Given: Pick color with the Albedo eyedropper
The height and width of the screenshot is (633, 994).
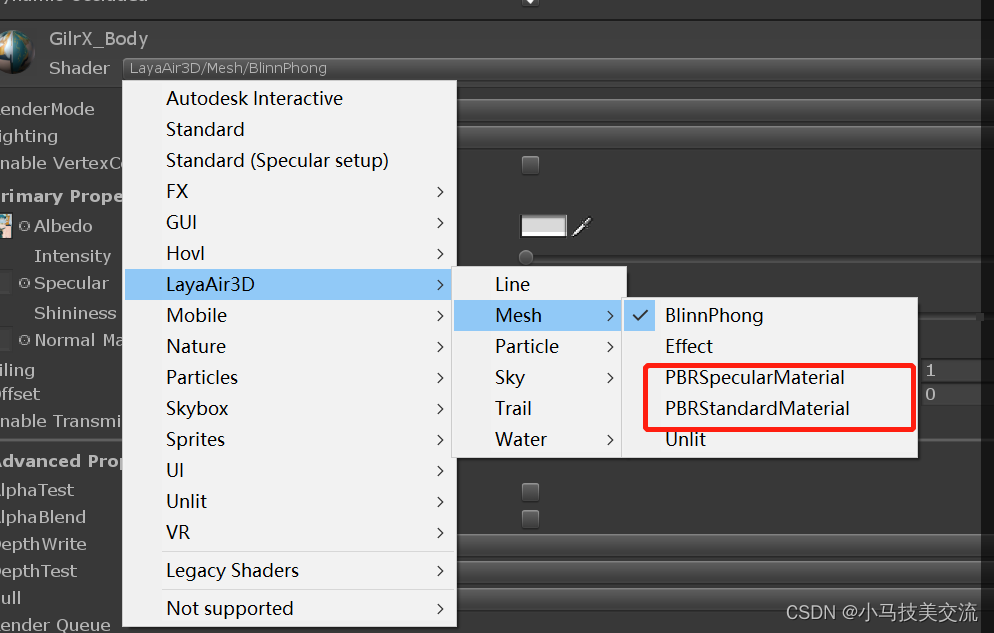Looking at the screenshot, I should (582, 226).
